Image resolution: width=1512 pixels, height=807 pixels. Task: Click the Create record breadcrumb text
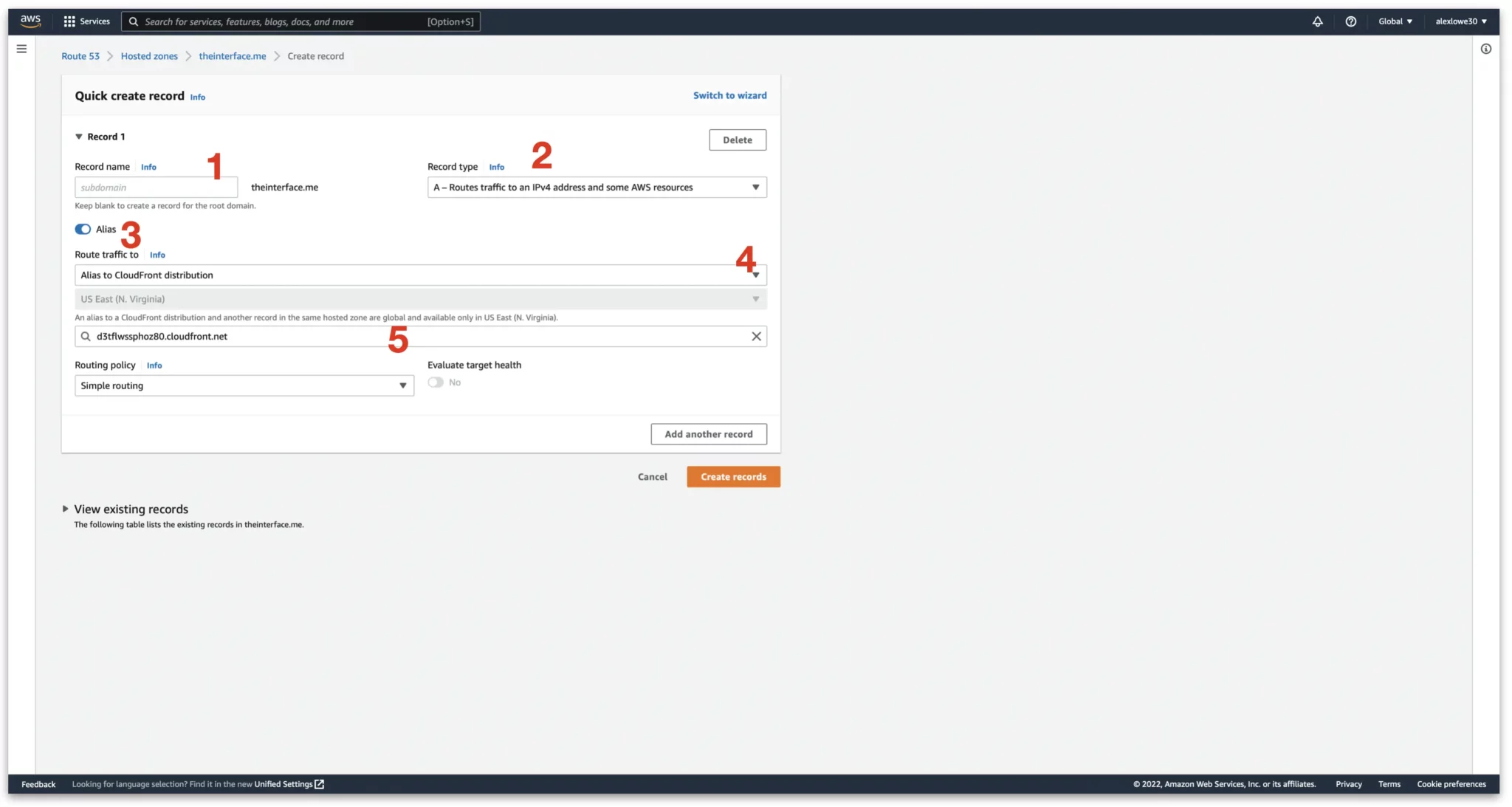(x=315, y=56)
